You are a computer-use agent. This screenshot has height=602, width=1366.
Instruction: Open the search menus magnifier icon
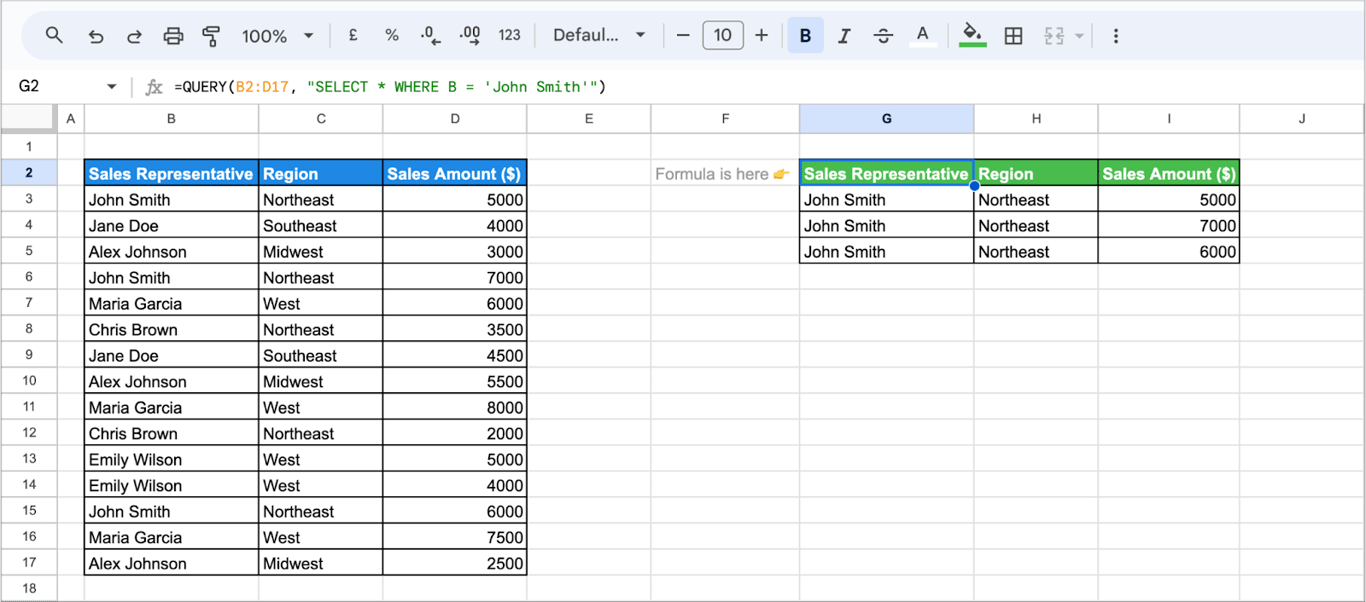pos(54,35)
